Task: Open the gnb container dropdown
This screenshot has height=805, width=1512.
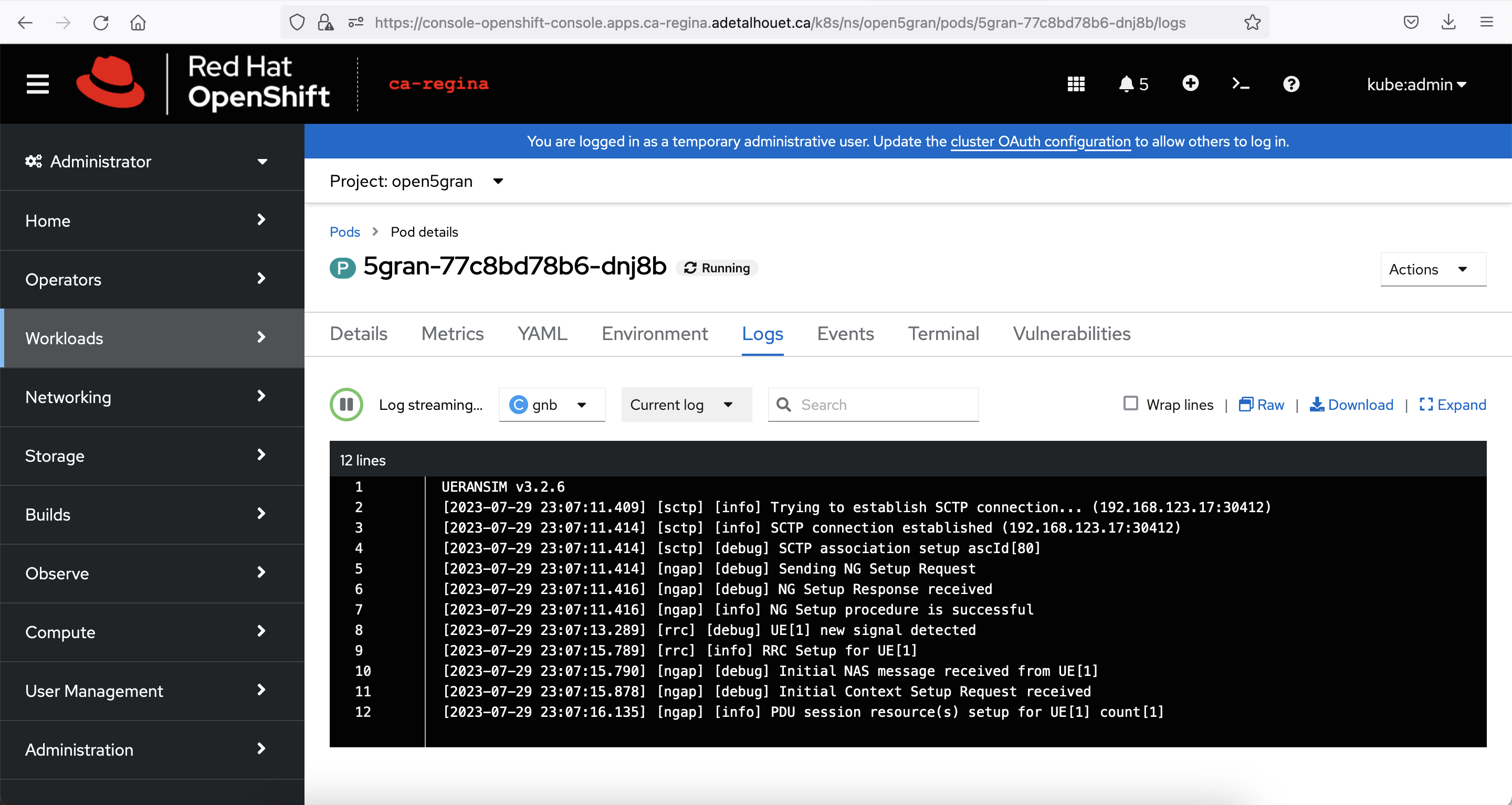Action: tap(551, 404)
